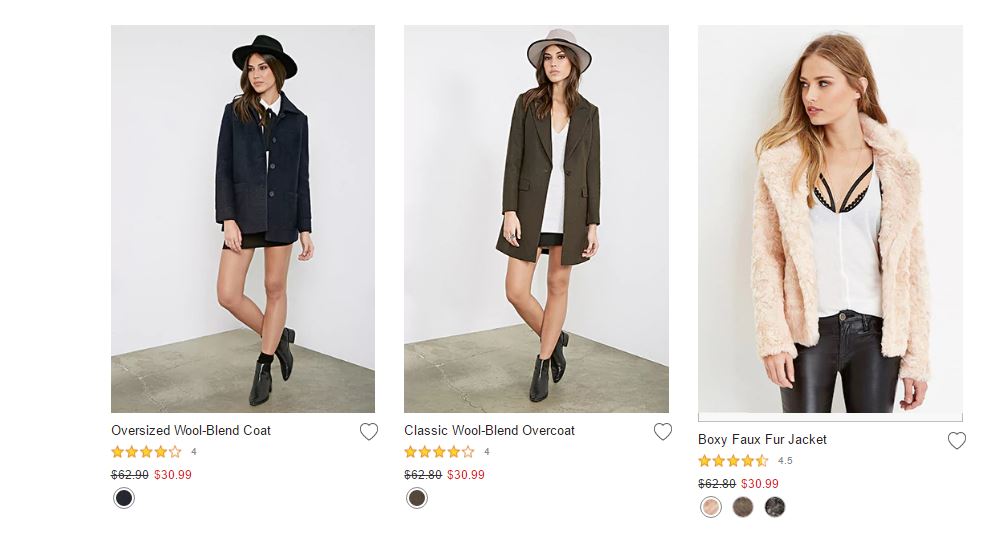Add Boxy Faux Fur Jacket to wishlist heart
Screen dimensions: 991x535
956,441
